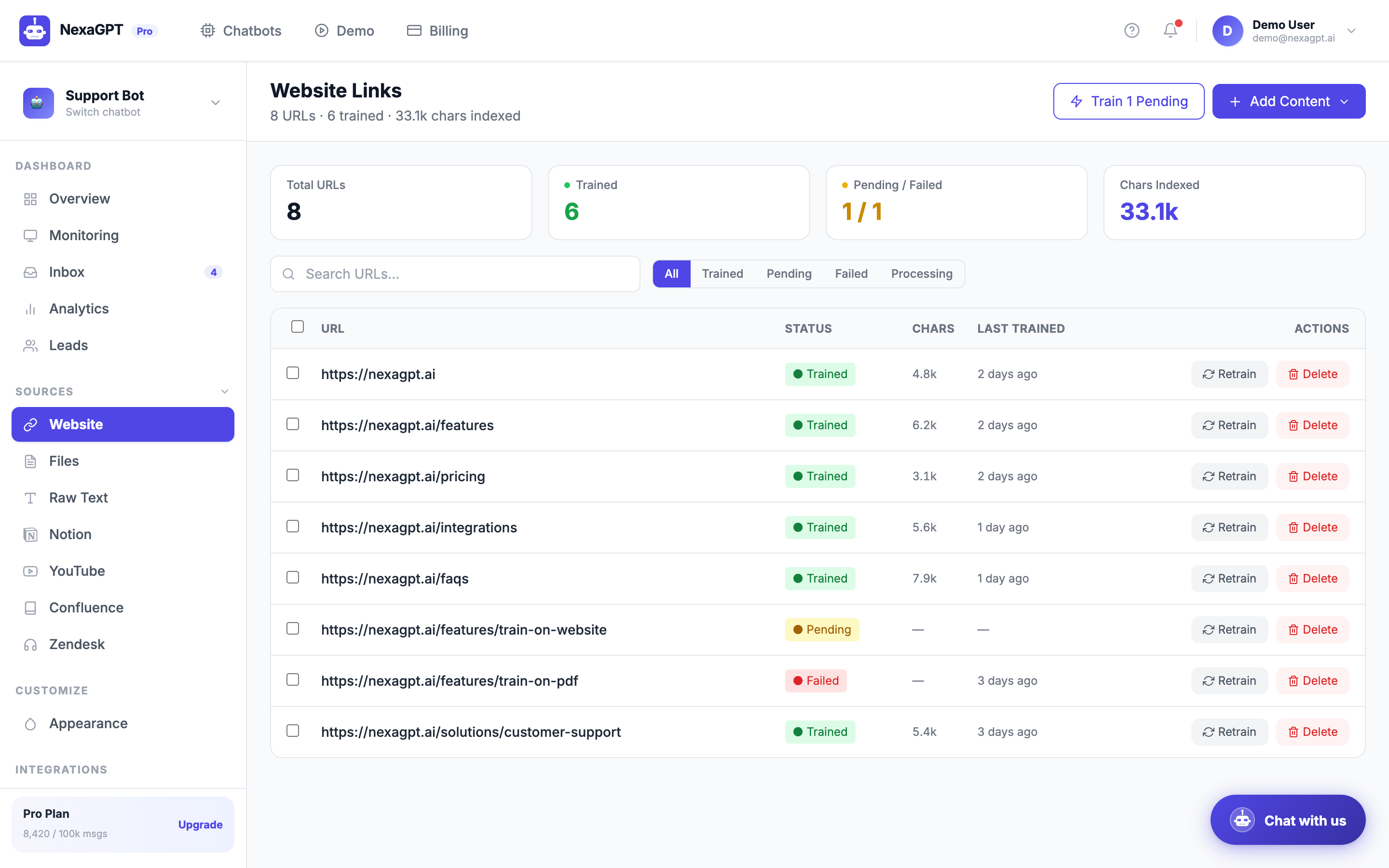Click the Inbox count badge 4
The image size is (1389, 868).
[x=214, y=272]
